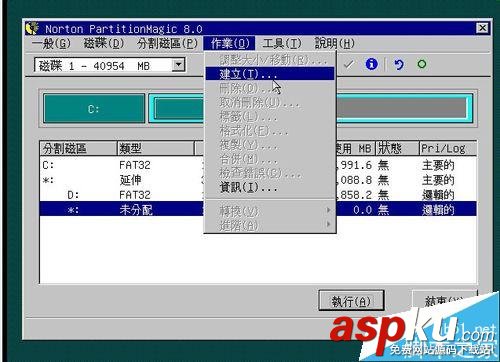Click the blue undo arrow icon
Image resolution: width=500 pixels, height=362 pixels.
click(x=399, y=64)
